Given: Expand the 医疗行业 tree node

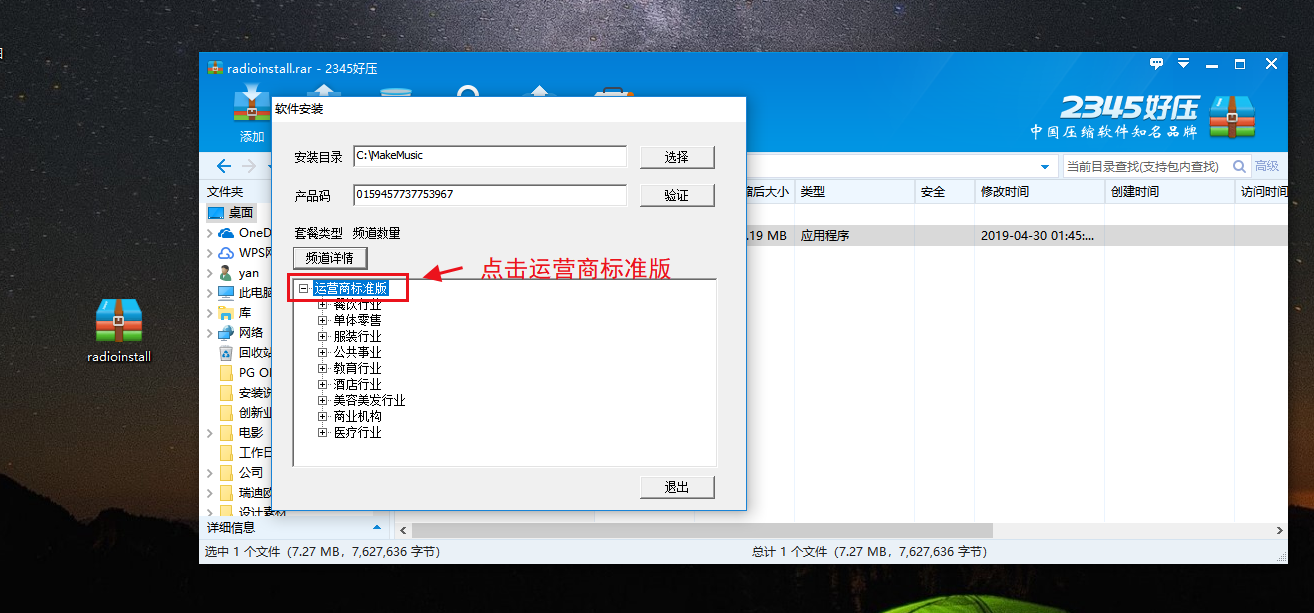Looking at the screenshot, I should [323, 432].
